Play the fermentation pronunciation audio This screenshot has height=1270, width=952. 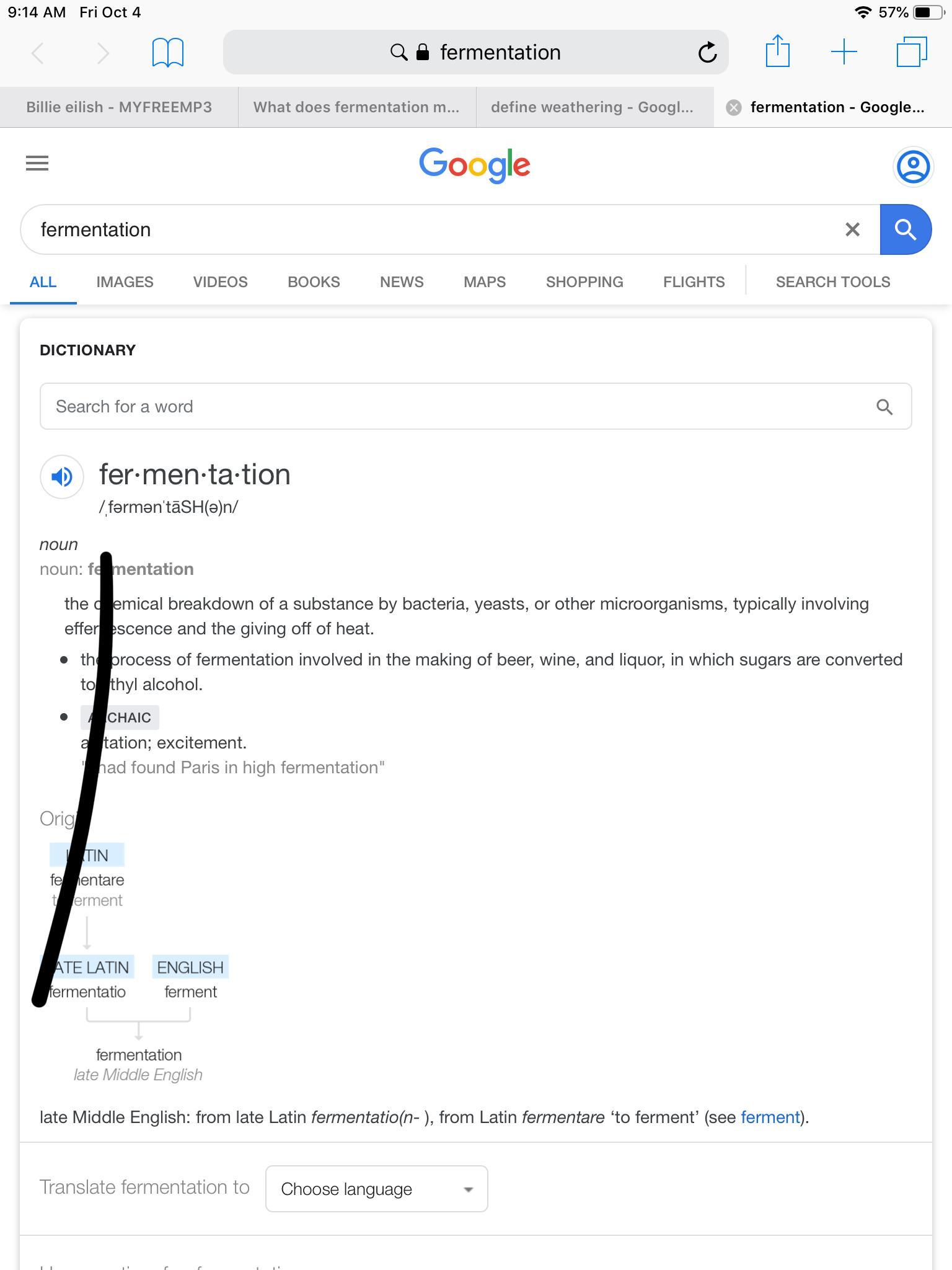62,477
